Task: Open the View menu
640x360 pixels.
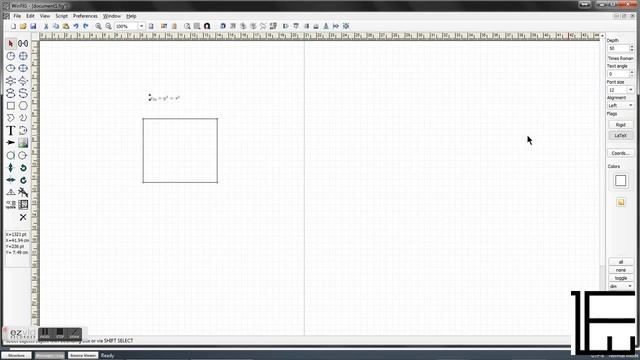Action: (x=45, y=16)
